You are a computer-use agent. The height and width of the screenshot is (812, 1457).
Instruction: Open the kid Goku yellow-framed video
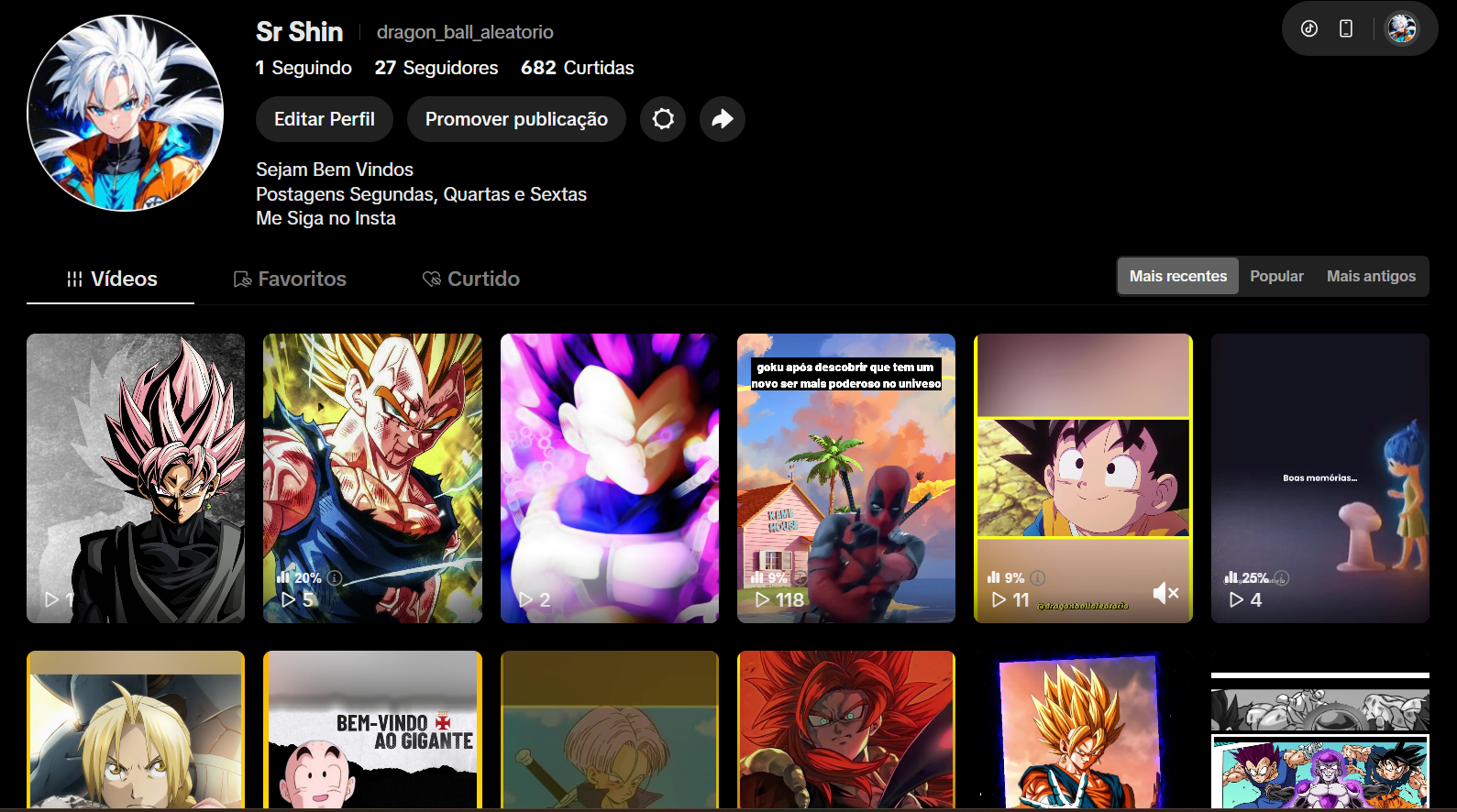click(1083, 478)
